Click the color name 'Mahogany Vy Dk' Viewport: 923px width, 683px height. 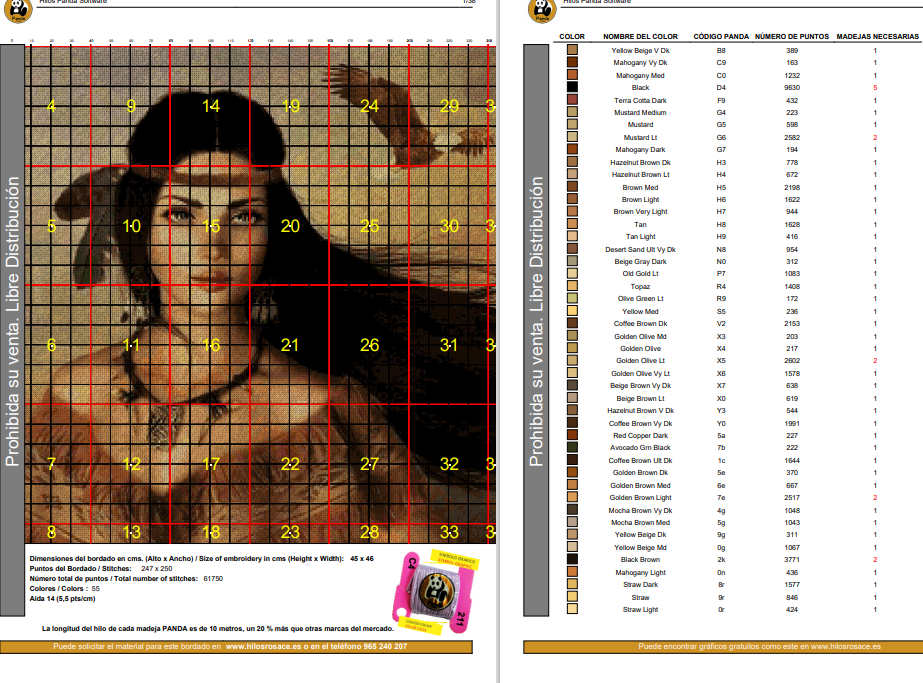[x=640, y=62]
